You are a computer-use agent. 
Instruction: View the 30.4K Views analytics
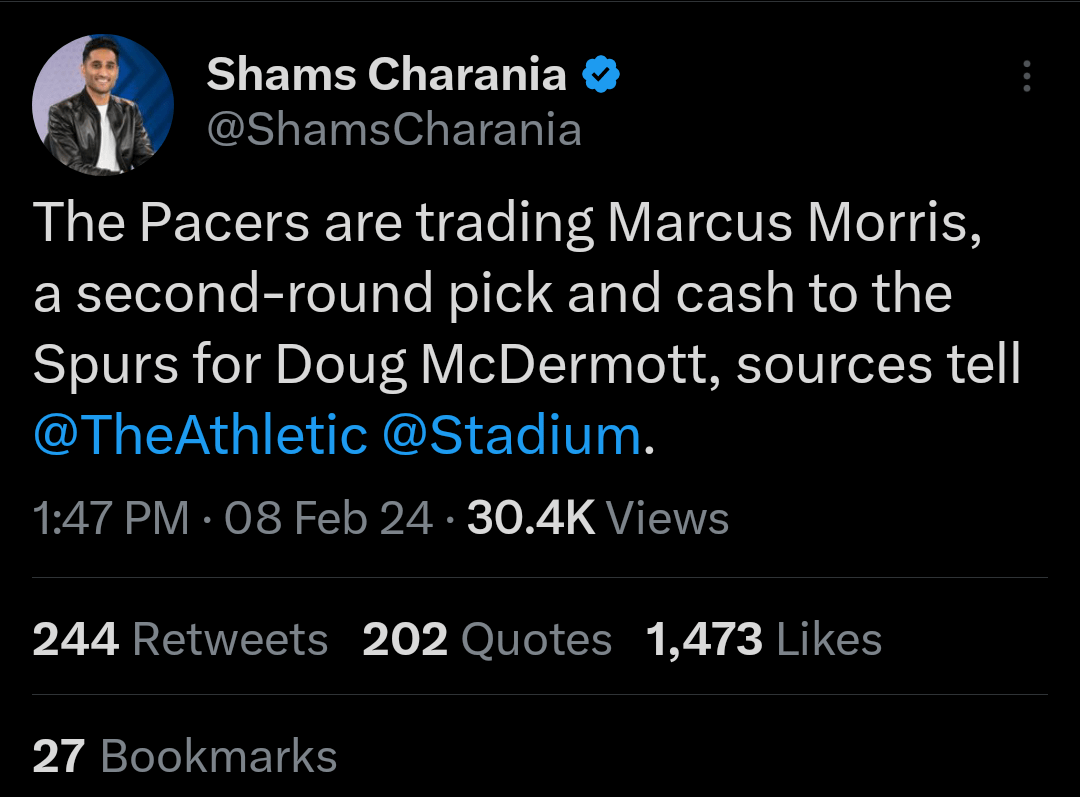[x=597, y=518]
